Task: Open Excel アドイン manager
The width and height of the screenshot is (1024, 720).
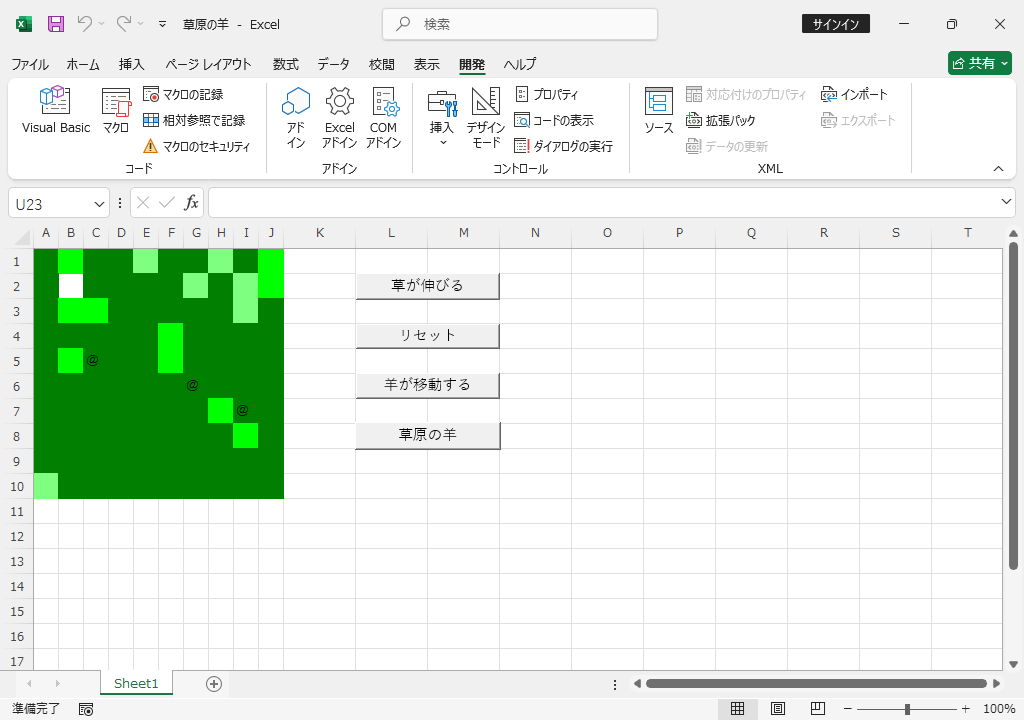Action: (x=340, y=118)
